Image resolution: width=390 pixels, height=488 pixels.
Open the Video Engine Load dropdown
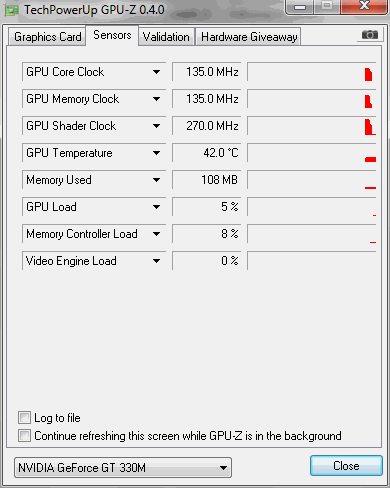156,261
